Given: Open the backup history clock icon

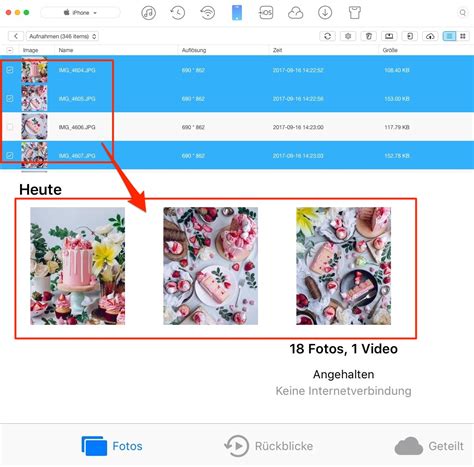Looking at the screenshot, I should click(x=178, y=13).
